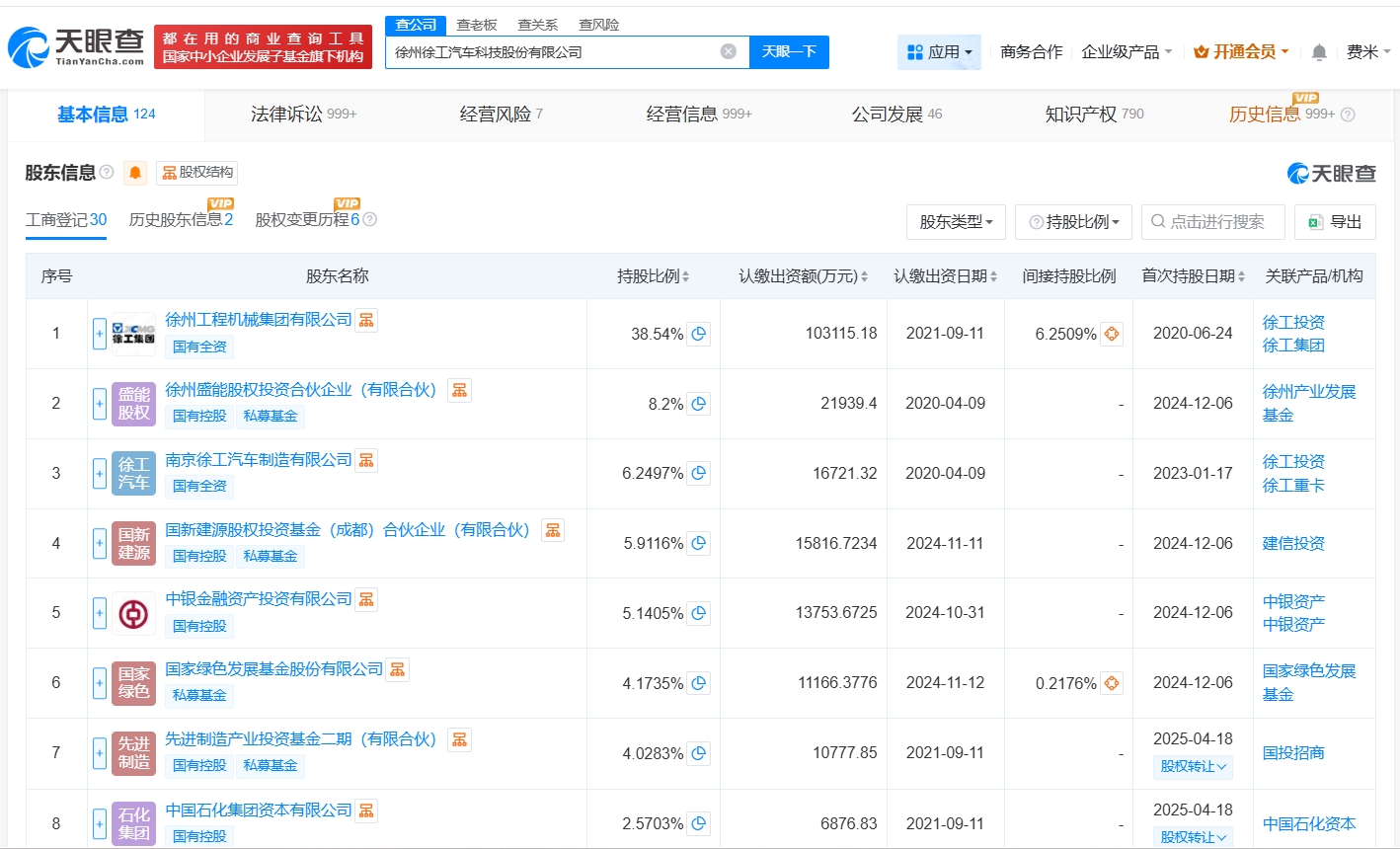The height and width of the screenshot is (849, 1400).
Task: Open 国新建源股权投资基金 shareholder link
Action: (348, 530)
